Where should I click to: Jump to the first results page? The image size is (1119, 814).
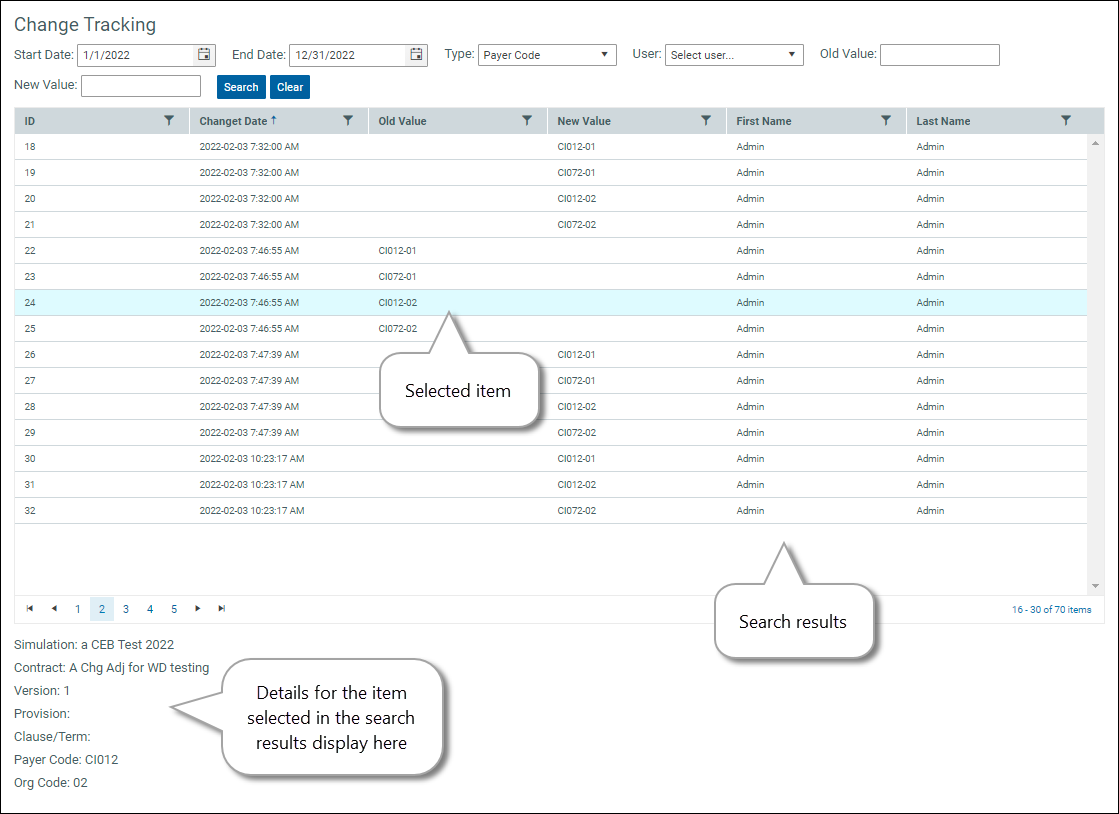(x=29, y=608)
